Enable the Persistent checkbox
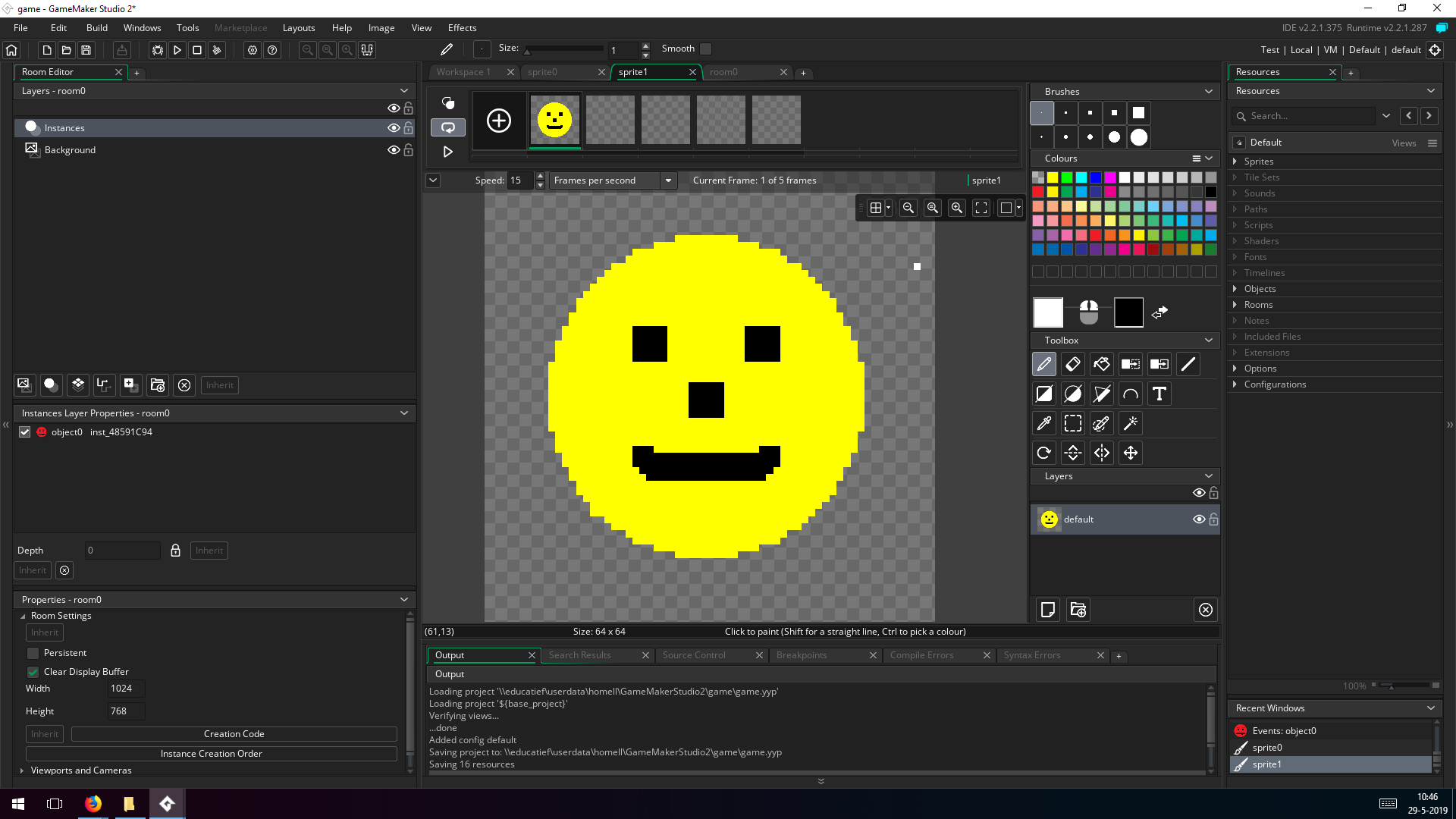The width and height of the screenshot is (1456, 819). coord(33,653)
